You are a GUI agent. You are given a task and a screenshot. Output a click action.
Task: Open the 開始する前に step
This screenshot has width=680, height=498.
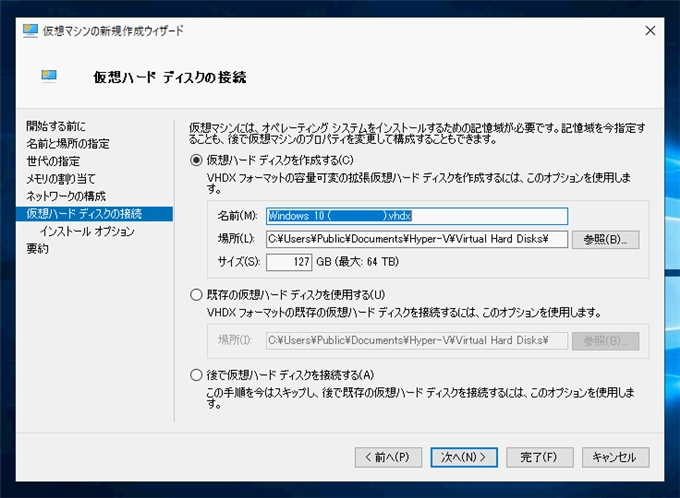[56, 126]
